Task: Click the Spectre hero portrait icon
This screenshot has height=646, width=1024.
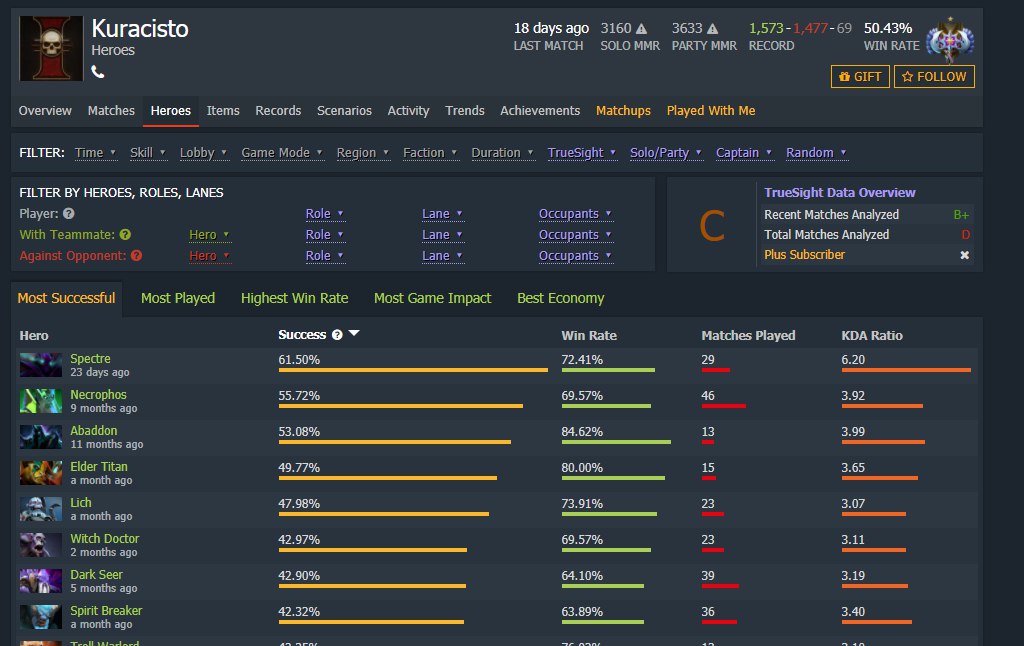Action: point(41,365)
